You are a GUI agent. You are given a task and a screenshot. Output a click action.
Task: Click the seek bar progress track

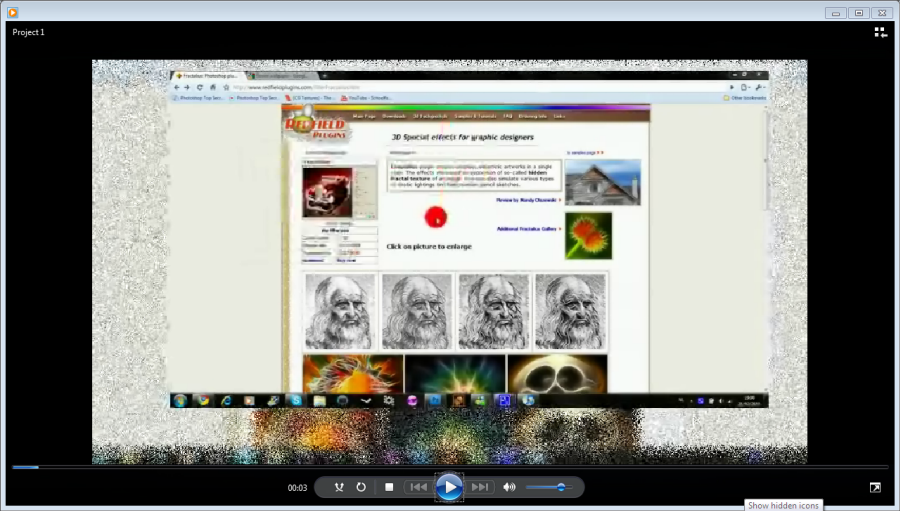point(450,467)
